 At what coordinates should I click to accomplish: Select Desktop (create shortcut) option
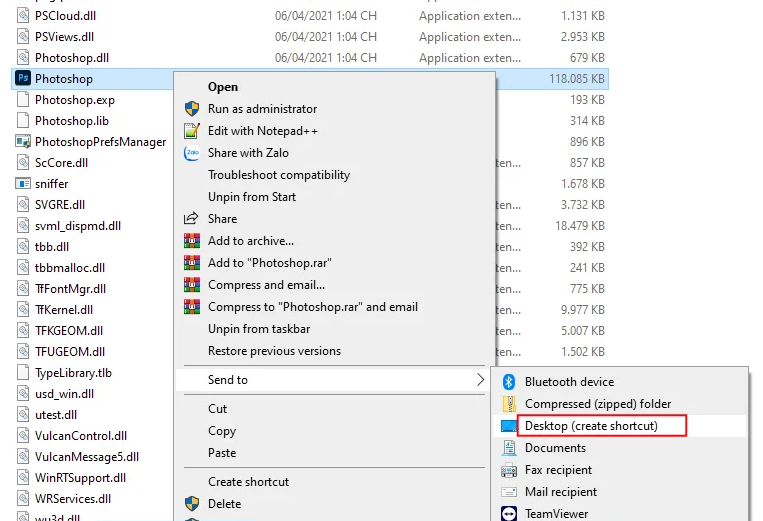click(x=591, y=426)
